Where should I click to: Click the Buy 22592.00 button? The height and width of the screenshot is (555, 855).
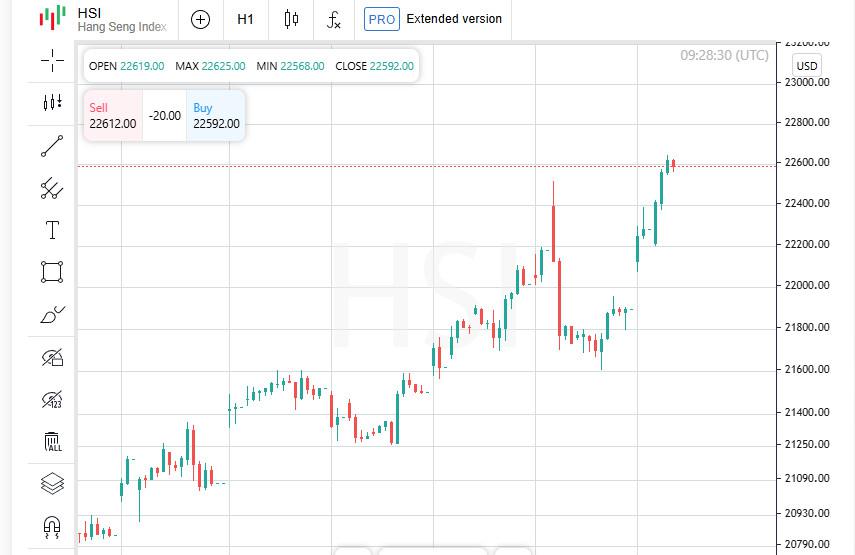[x=216, y=116]
